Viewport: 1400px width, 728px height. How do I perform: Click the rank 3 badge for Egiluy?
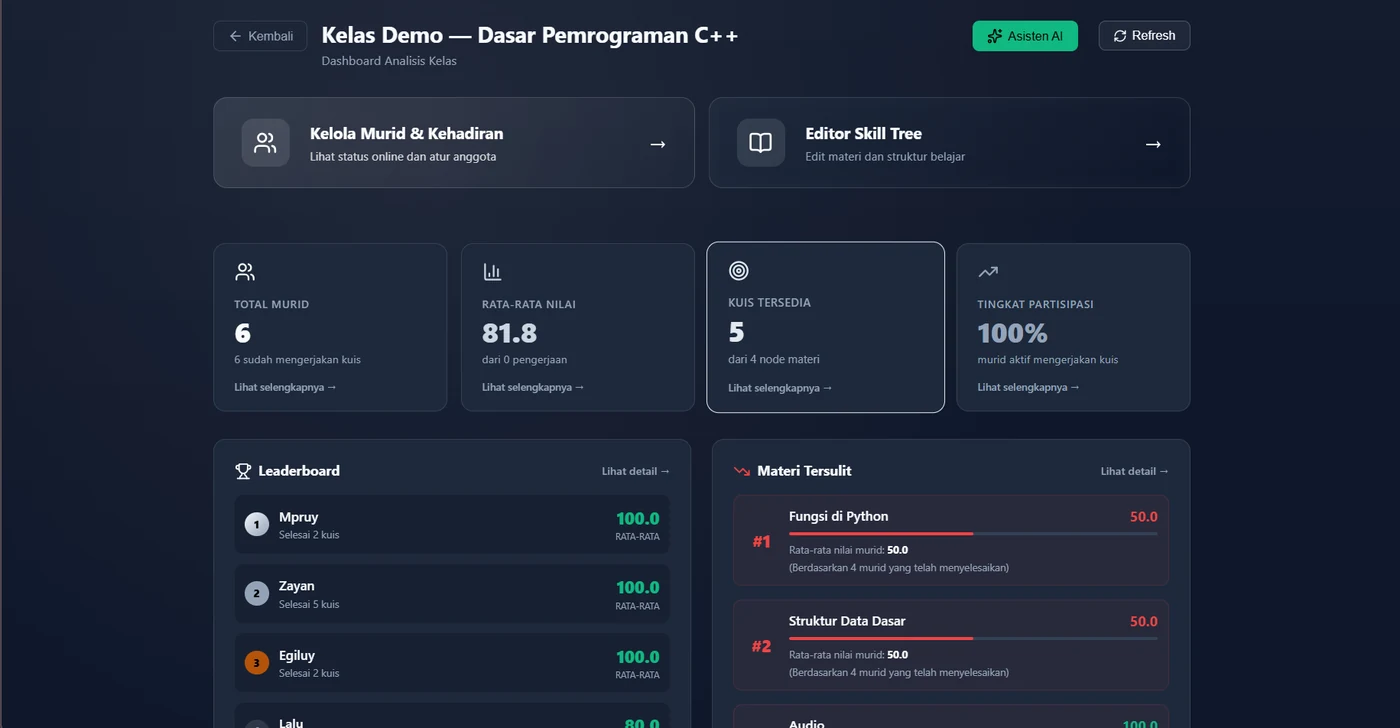click(257, 663)
